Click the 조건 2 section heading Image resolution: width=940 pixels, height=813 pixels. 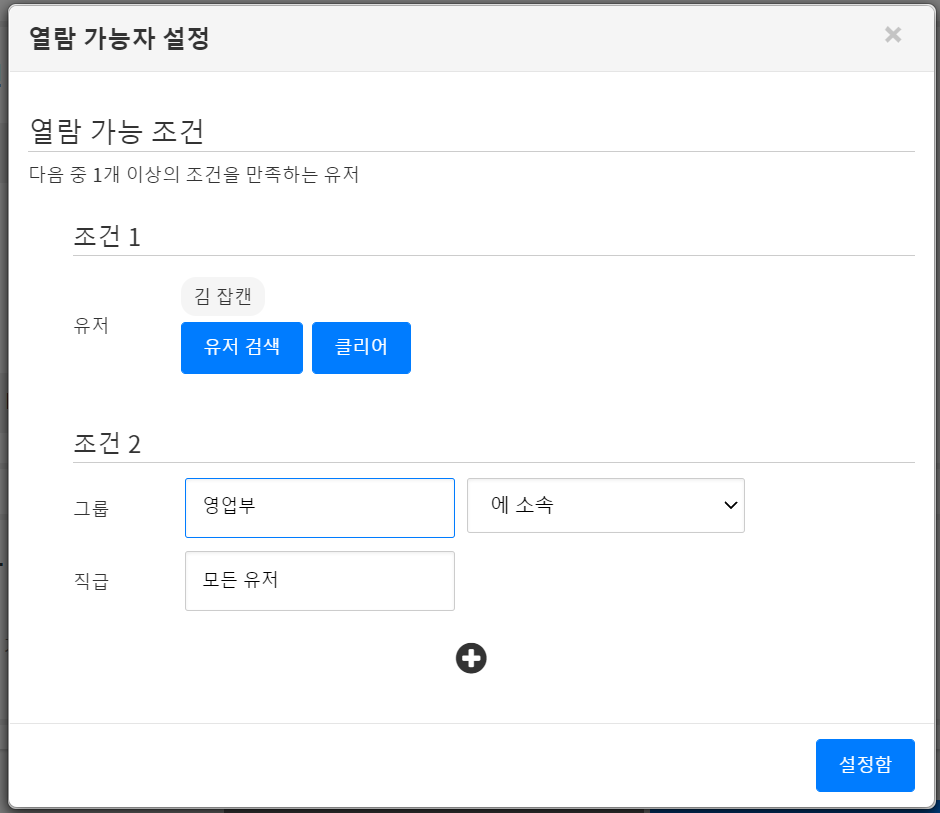pos(107,444)
